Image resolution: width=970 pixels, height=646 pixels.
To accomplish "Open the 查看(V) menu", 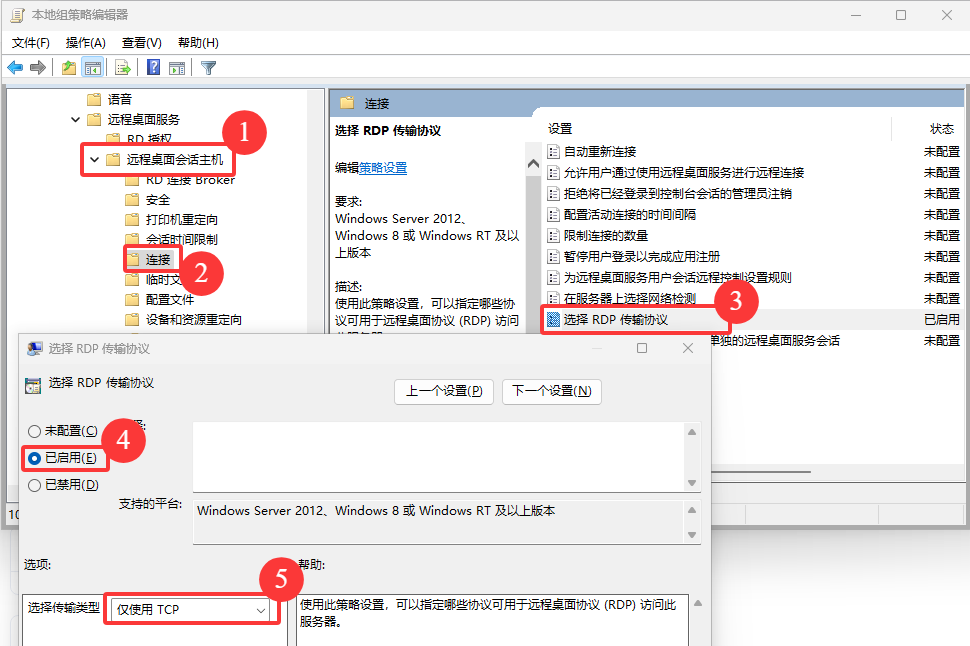I will click(x=141, y=43).
